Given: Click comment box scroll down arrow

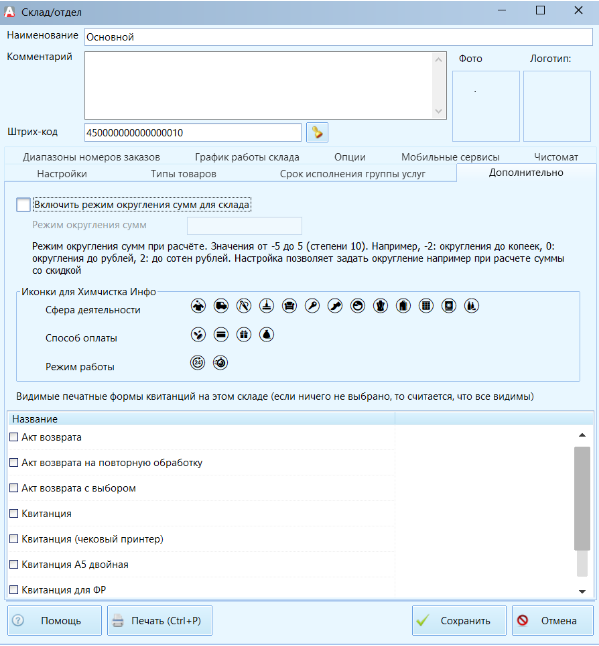Looking at the screenshot, I should (439, 111).
